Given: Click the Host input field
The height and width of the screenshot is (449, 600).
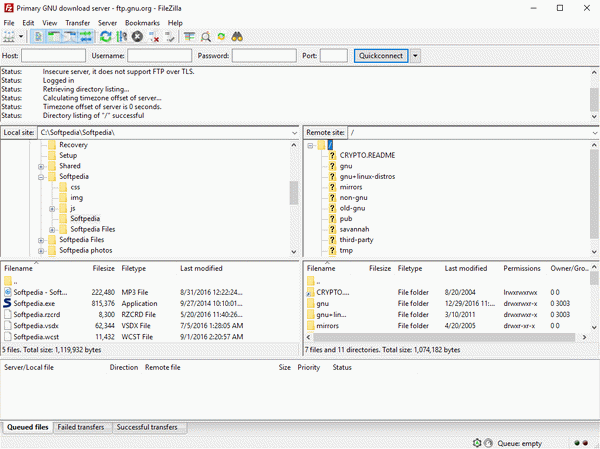Looking at the screenshot, I should [x=53, y=56].
